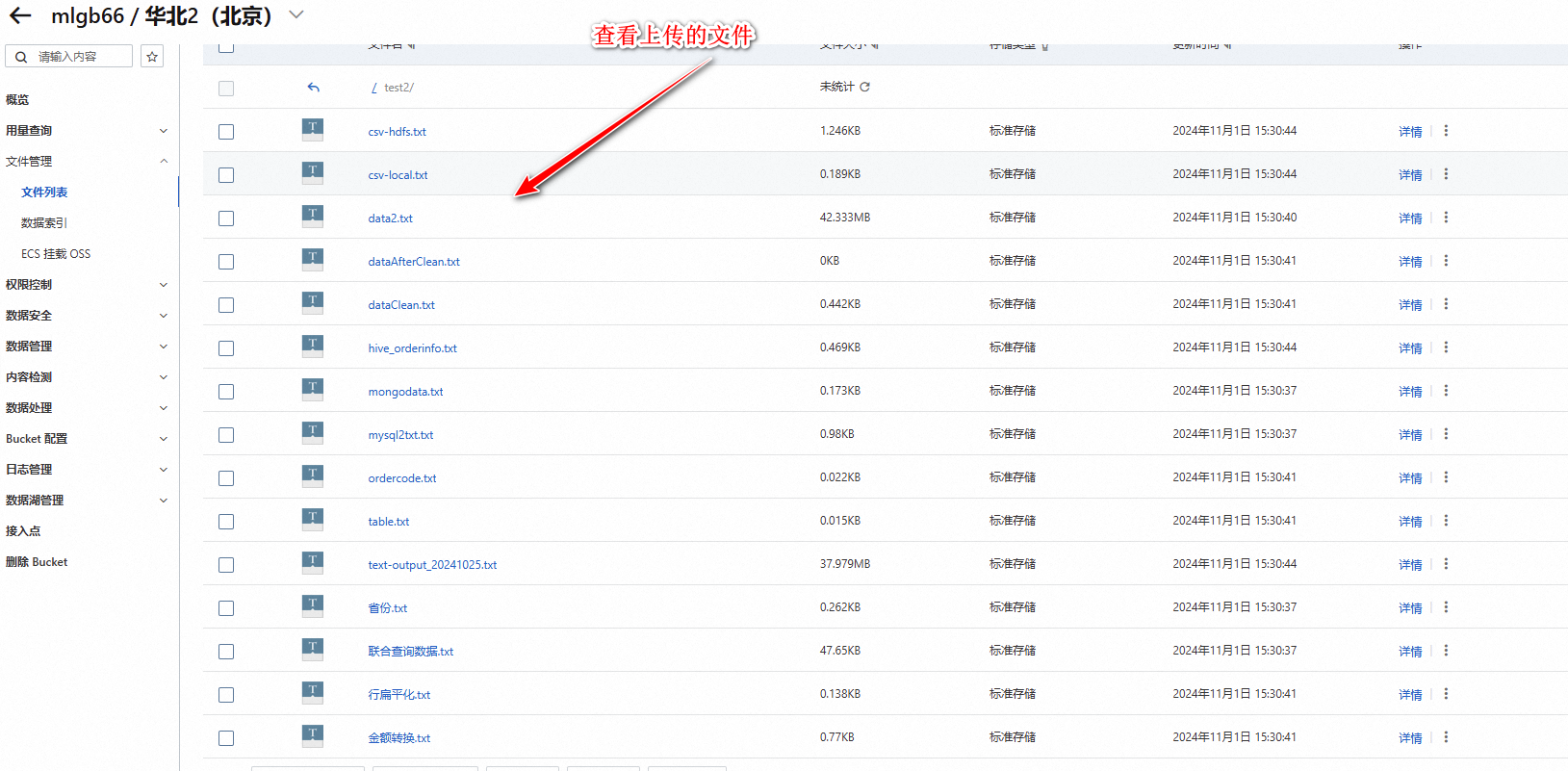This screenshot has height=771, width=1568.
Task: Select 删除 Bucket in the sidebar
Action: click(x=37, y=562)
